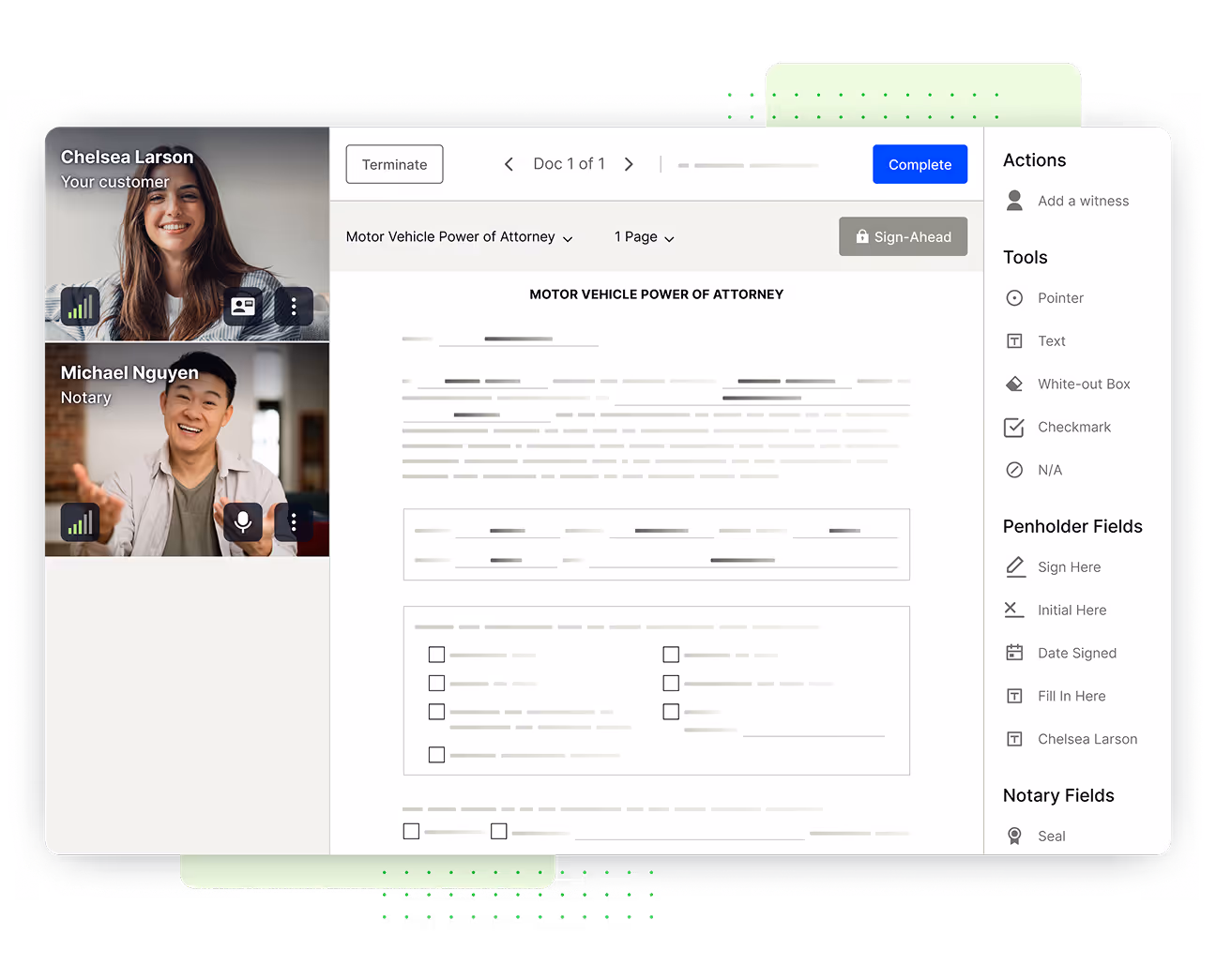The height and width of the screenshot is (980, 1216).
Task: Mute Michael Nguyen's microphone
Action: click(x=243, y=521)
